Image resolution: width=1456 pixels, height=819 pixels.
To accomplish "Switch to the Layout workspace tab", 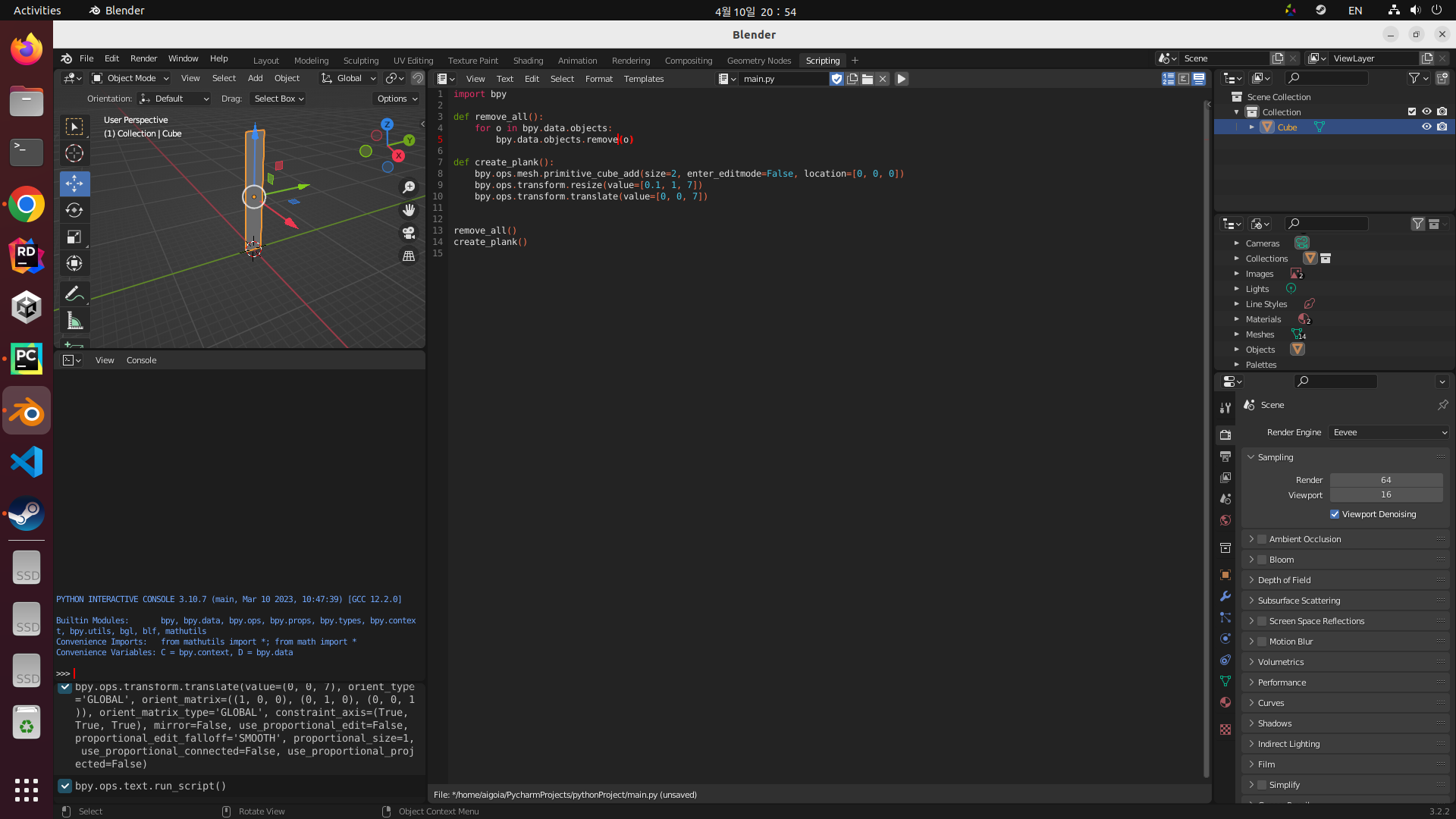I will coord(266,61).
